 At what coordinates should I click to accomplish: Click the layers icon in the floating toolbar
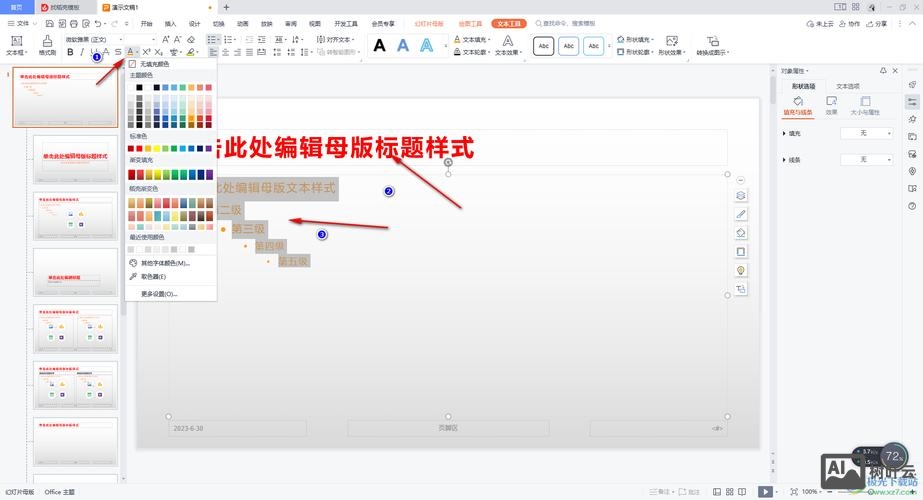click(741, 196)
